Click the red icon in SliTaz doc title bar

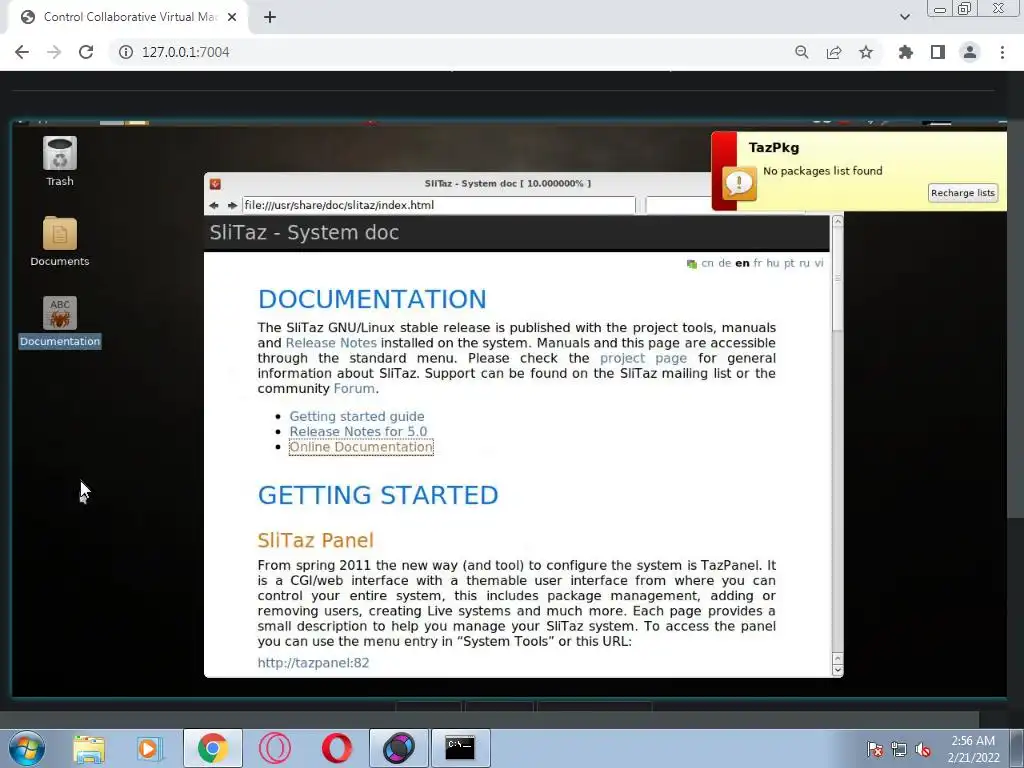pyautogui.click(x=215, y=184)
